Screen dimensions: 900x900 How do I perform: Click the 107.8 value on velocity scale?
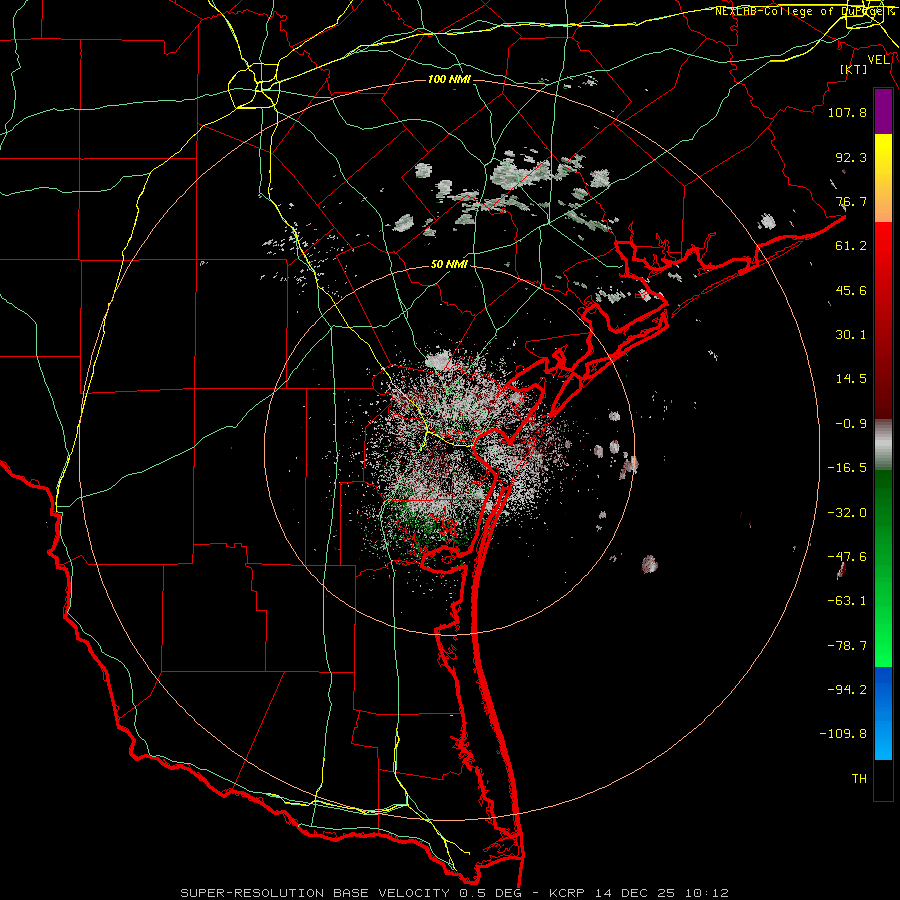click(x=847, y=112)
